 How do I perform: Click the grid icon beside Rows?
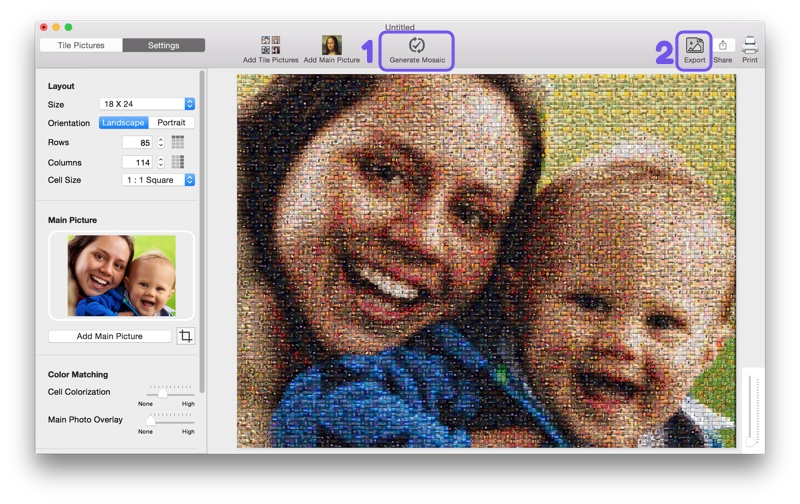tap(178, 142)
